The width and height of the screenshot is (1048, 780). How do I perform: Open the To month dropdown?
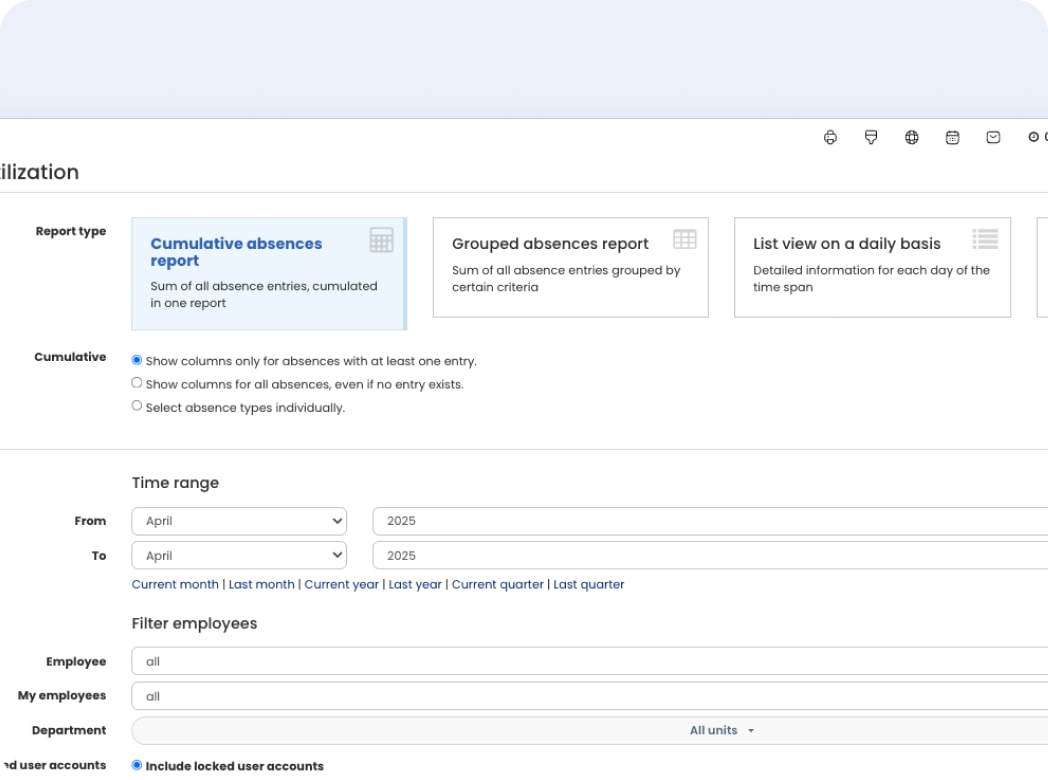(239, 555)
